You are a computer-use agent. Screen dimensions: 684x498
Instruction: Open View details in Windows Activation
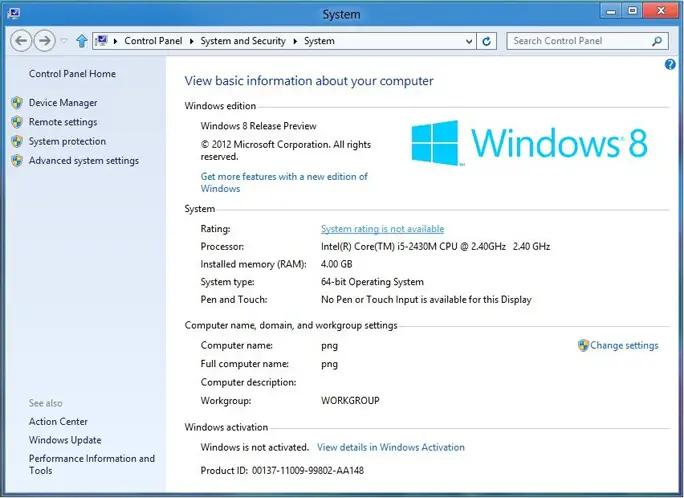pos(391,447)
